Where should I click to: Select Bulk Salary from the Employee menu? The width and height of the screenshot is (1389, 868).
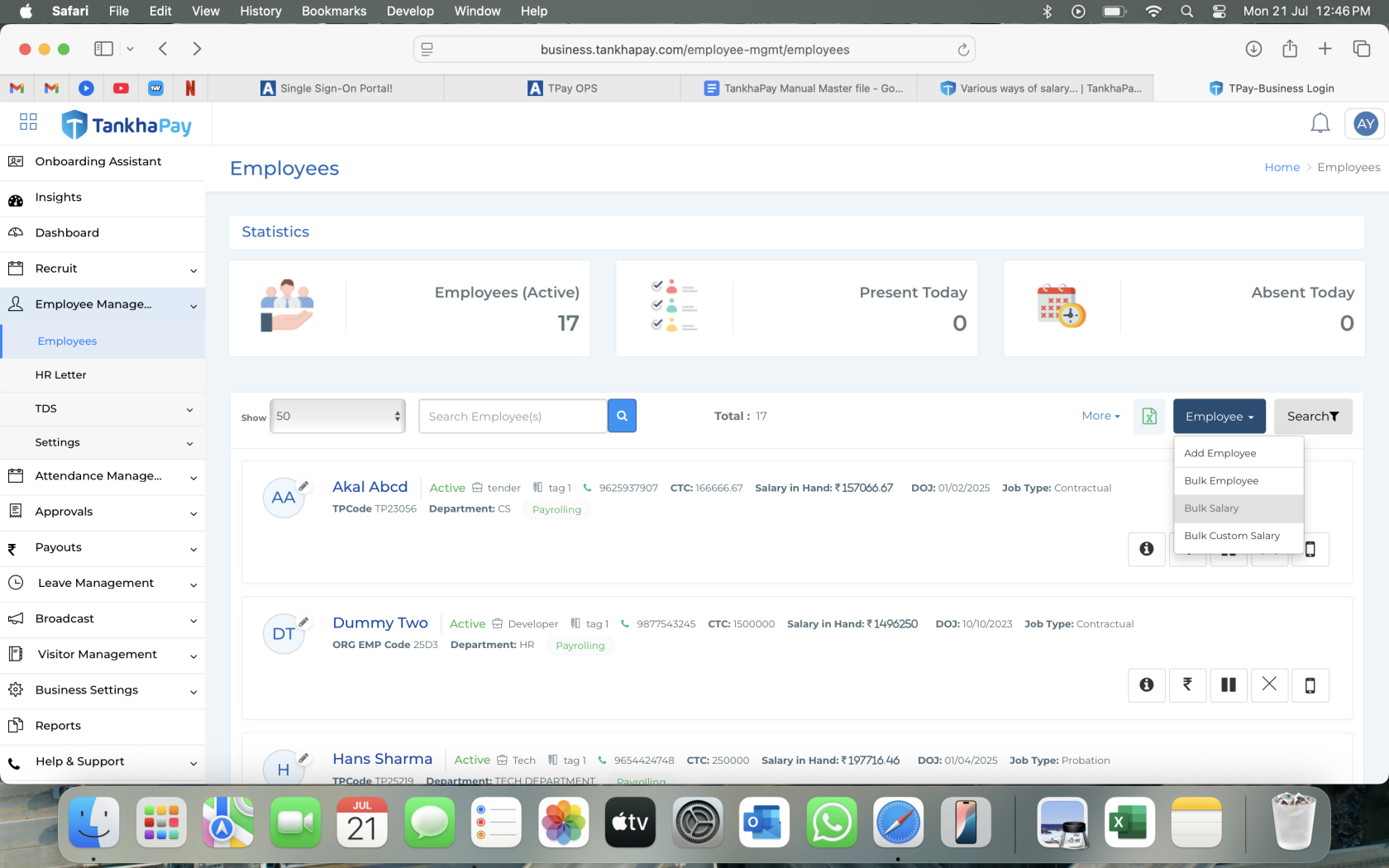coord(1211,508)
